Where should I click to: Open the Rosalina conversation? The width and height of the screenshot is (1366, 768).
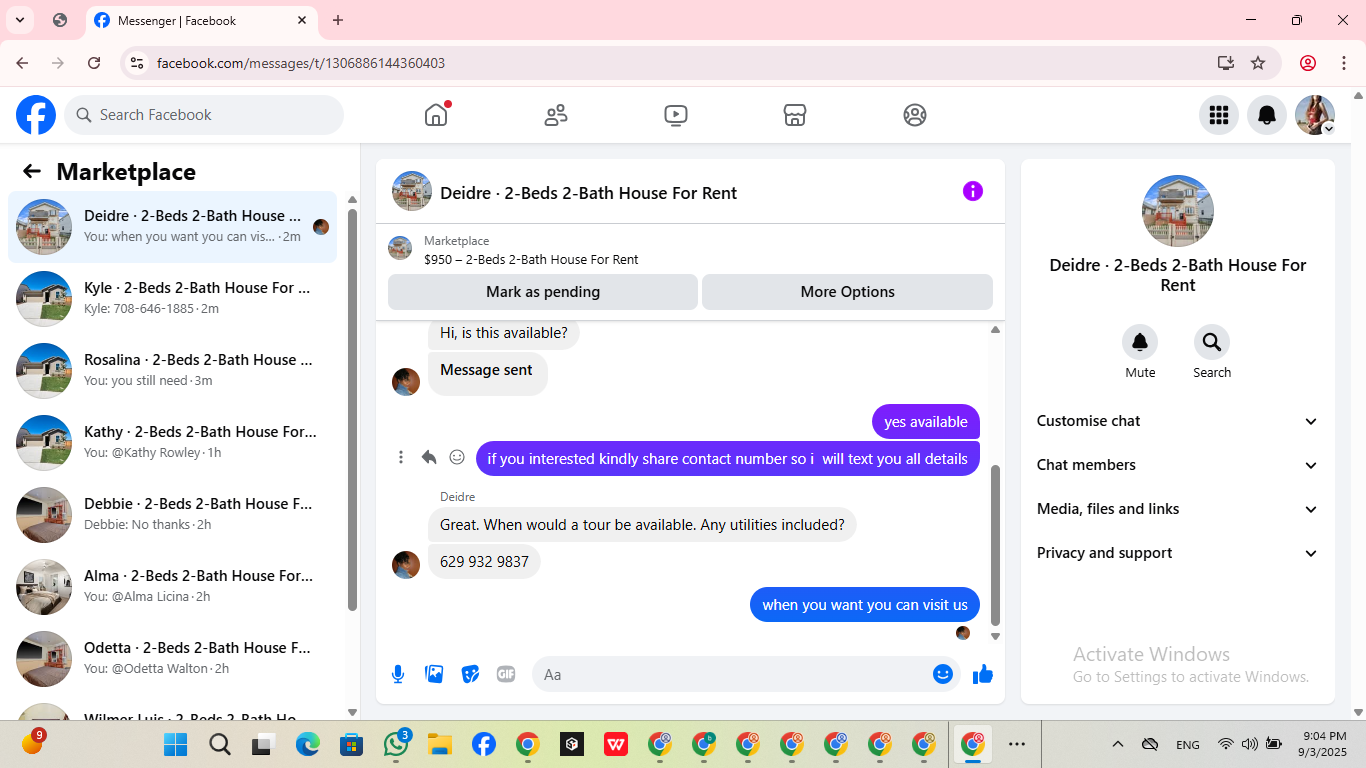(x=173, y=370)
